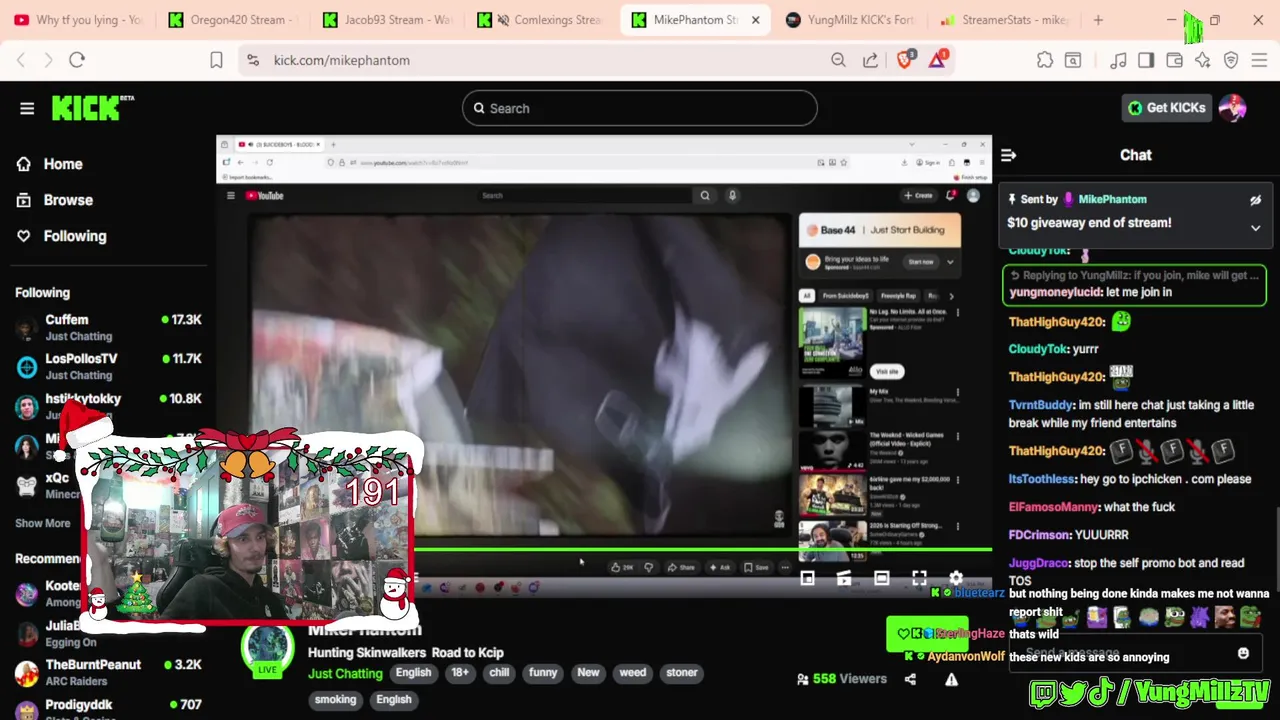Open the site settings icon beside the URL

click(x=253, y=60)
